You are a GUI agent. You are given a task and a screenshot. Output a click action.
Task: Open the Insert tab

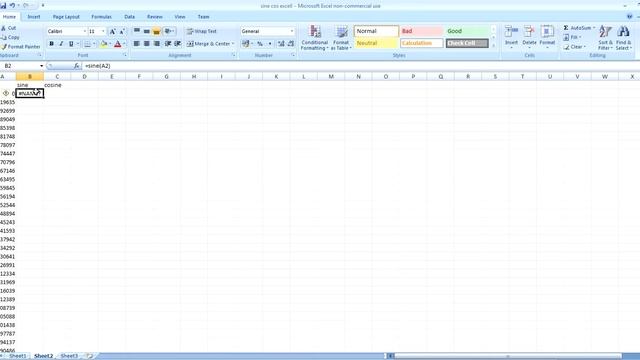click(x=34, y=17)
